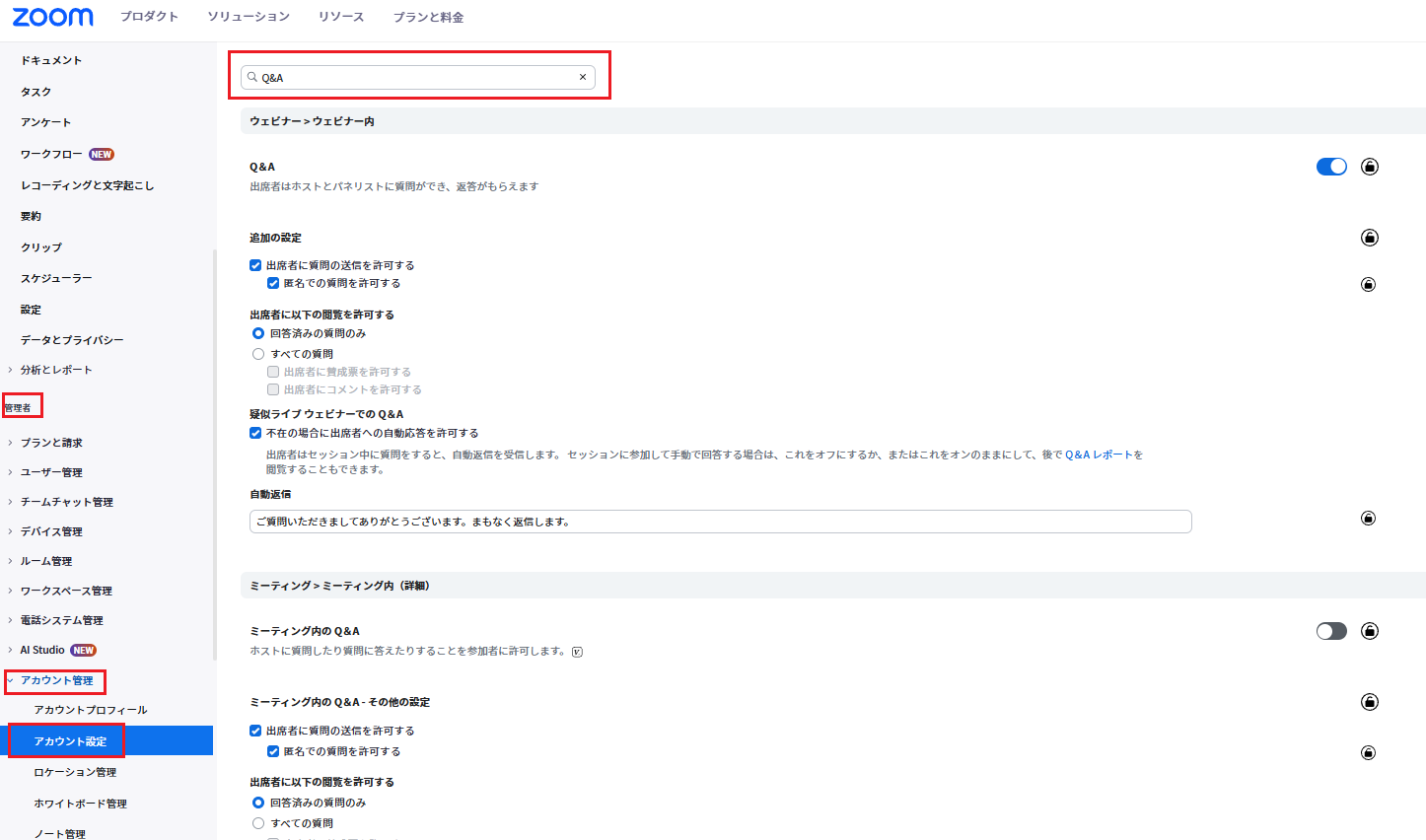
Task: Click lock icon for 追加の設定 section
Action: [x=1370, y=238]
